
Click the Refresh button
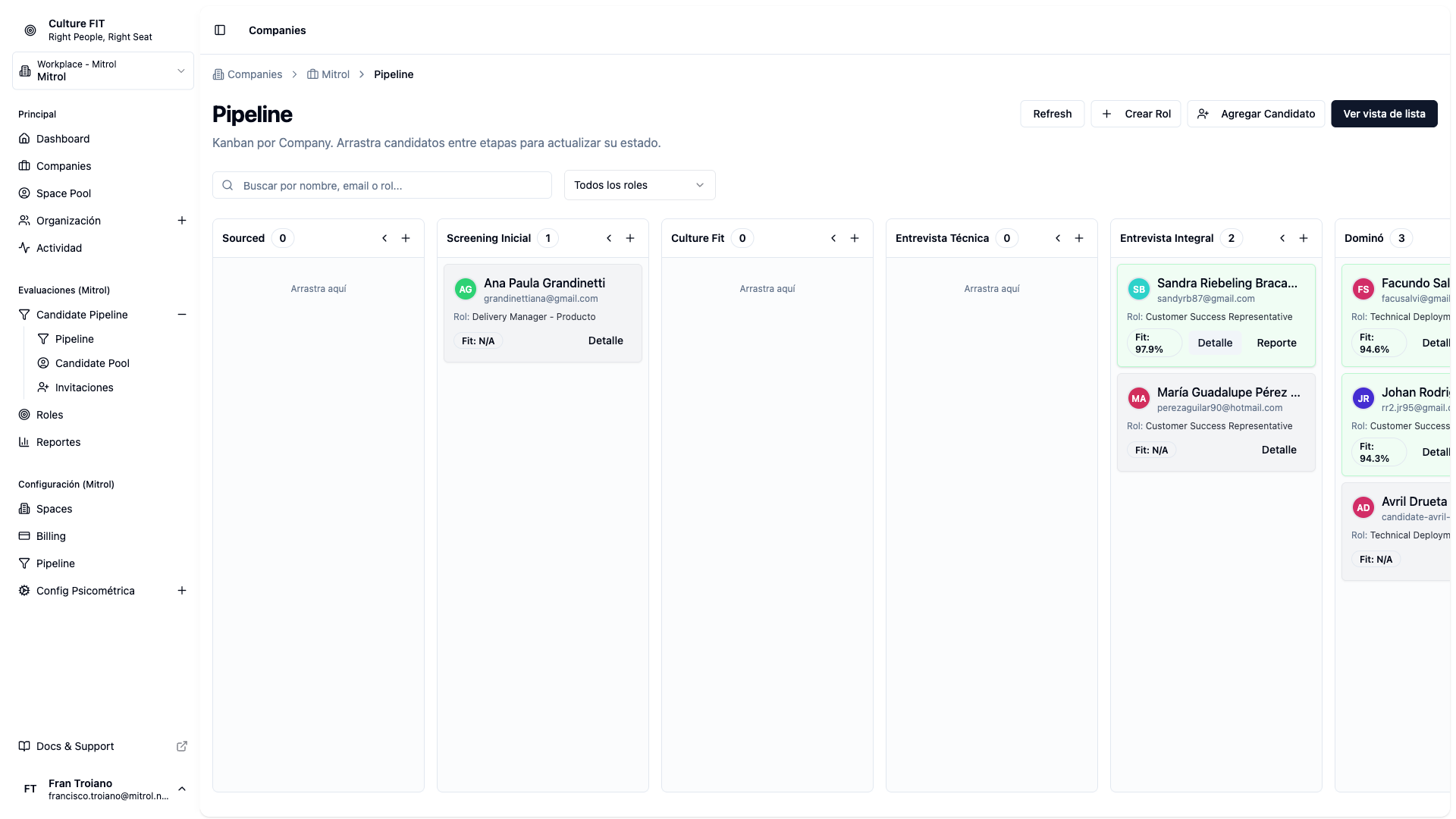1052,114
